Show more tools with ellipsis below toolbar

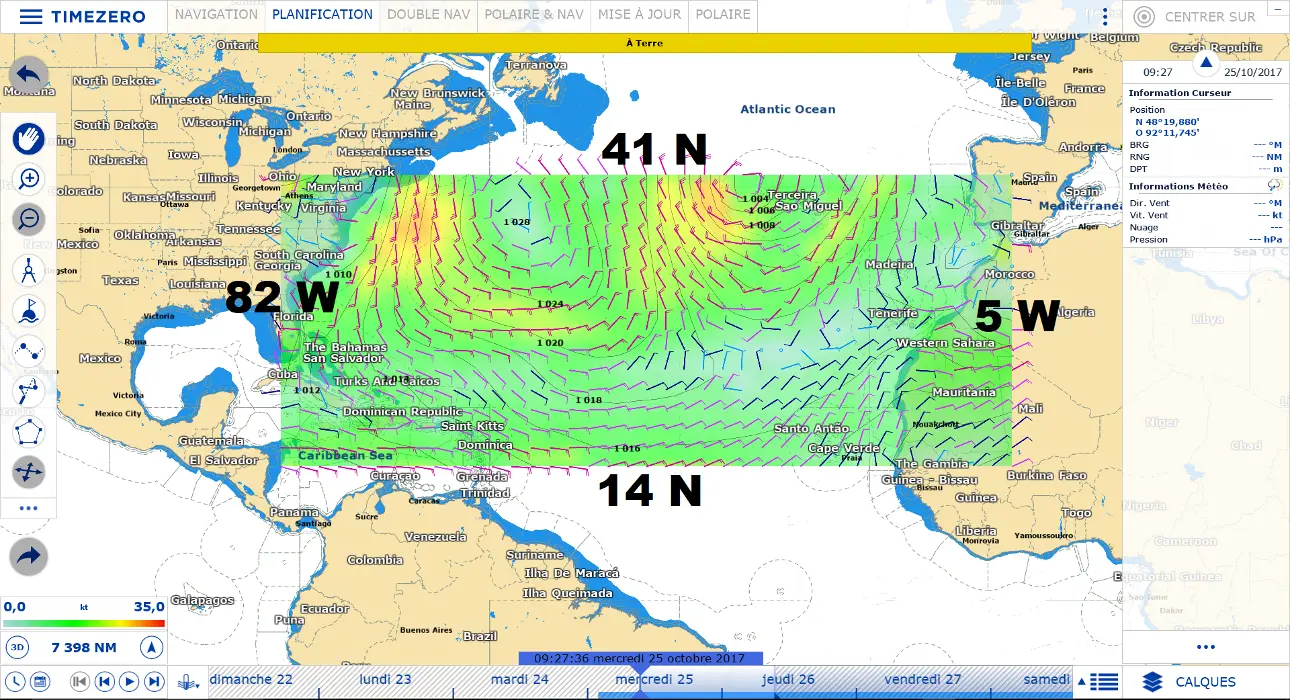click(x=28, y=508)
